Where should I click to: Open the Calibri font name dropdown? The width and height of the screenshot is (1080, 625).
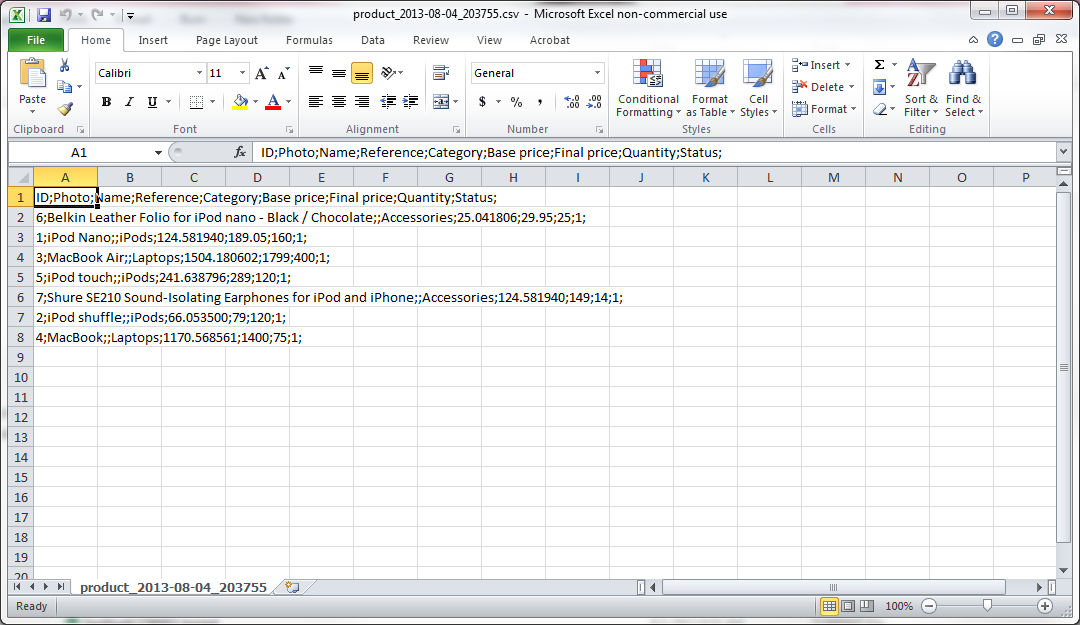coord(199,73)
